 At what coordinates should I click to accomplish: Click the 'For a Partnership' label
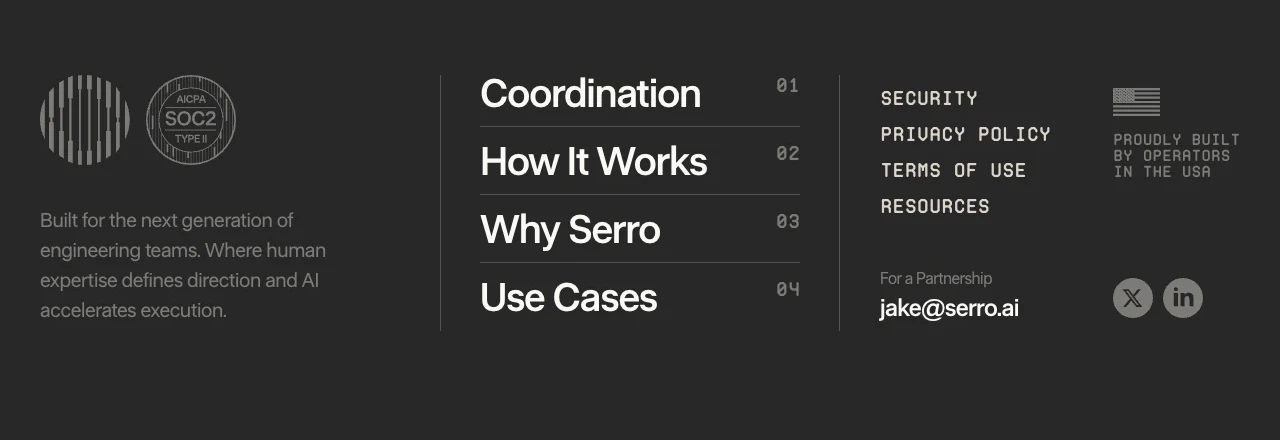[x=936, y=278]
